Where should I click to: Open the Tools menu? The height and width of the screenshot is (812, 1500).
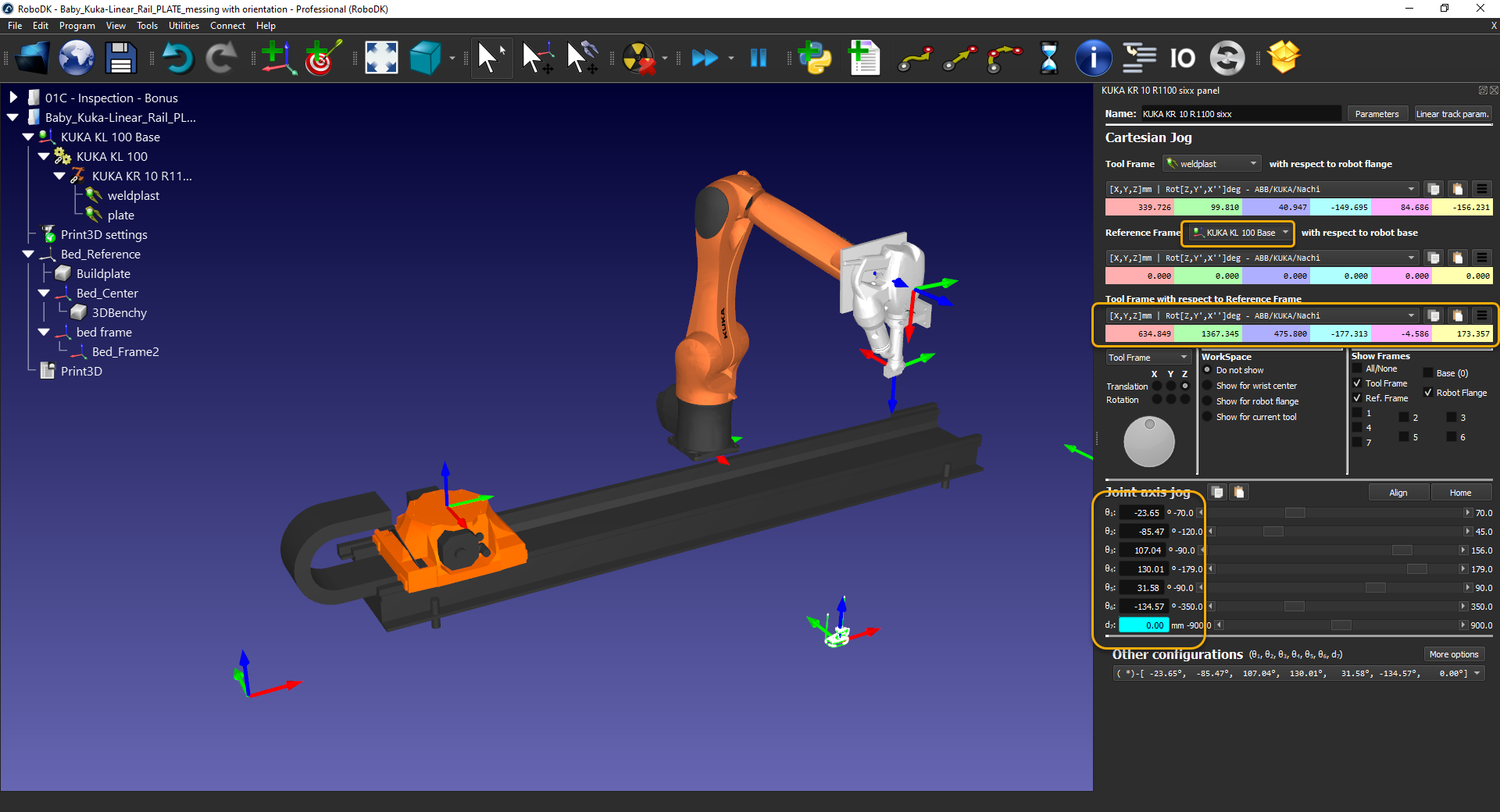(147, 26)
